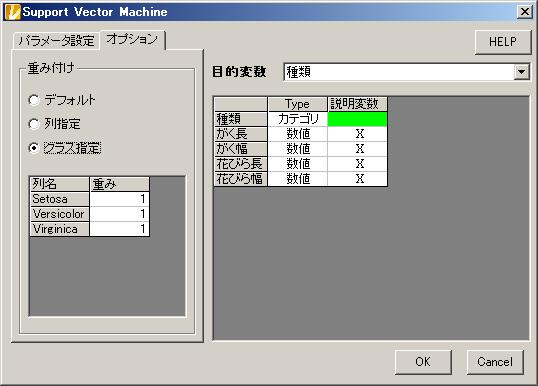The image size is (538, 386).
Task: Edit the Virginica weight value
Action: pyautogui.click(x=119, y=229)
